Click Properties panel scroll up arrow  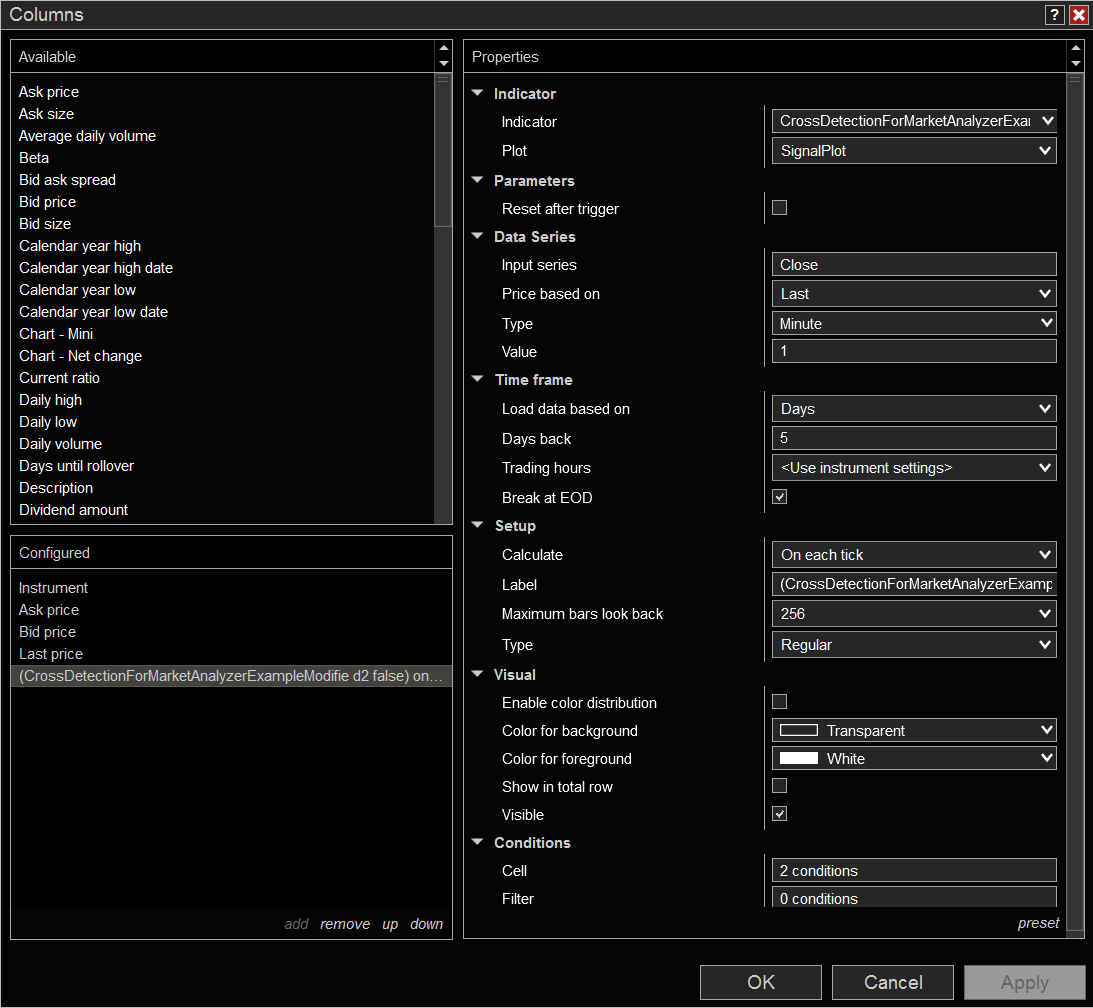coord(1076,48)
